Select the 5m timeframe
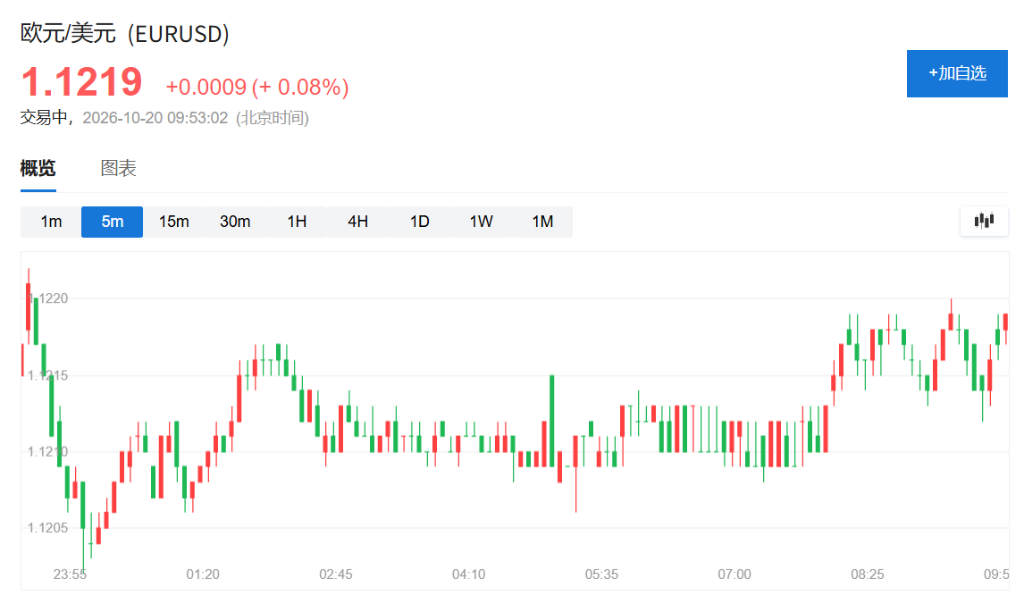 [112, 221]
